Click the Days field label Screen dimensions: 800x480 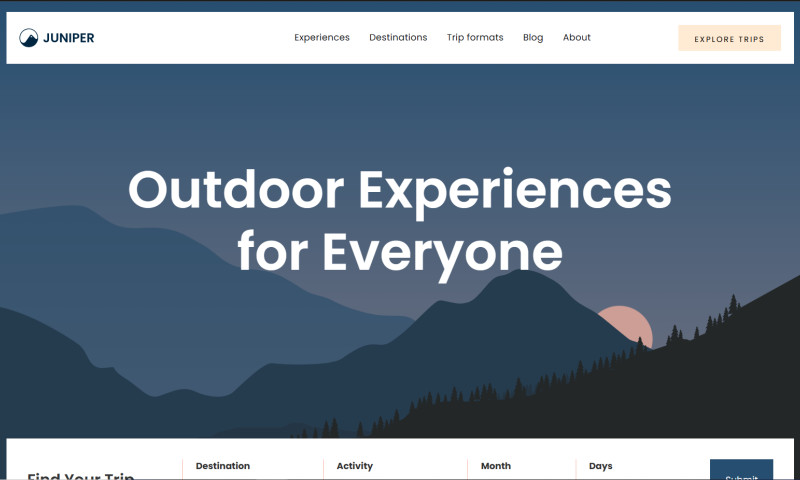[x=601, y=466]
